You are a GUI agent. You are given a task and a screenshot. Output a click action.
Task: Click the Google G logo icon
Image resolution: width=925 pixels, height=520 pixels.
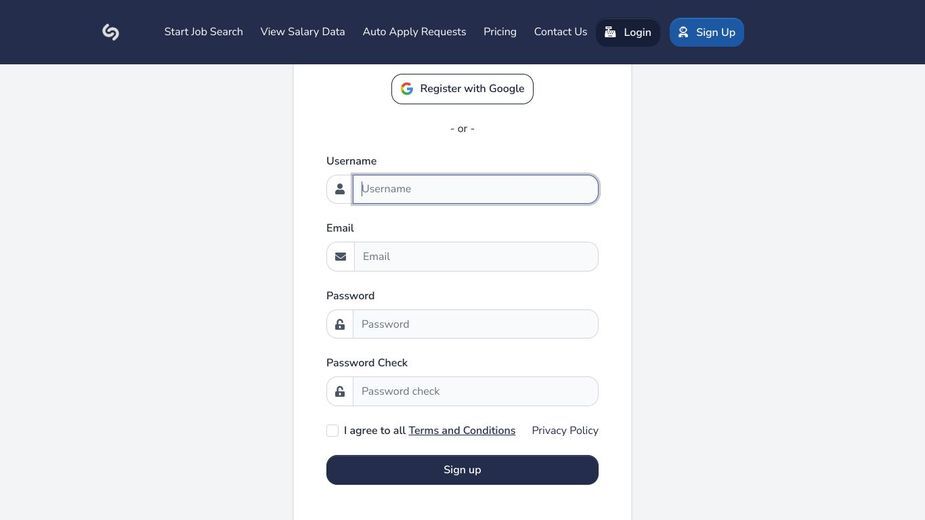tap(406, 89)
